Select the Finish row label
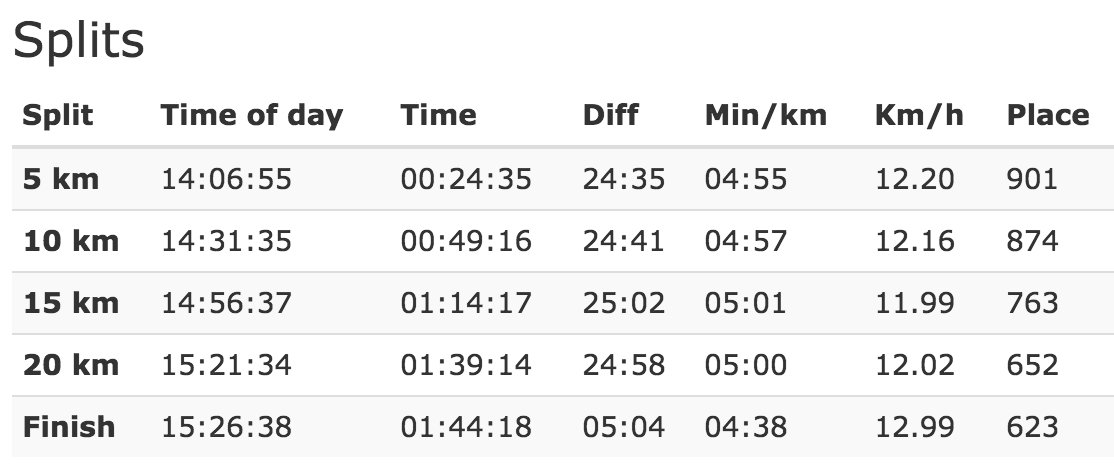Image resolution: width=1114 pixels, height=470 pixels. point(69,427)
